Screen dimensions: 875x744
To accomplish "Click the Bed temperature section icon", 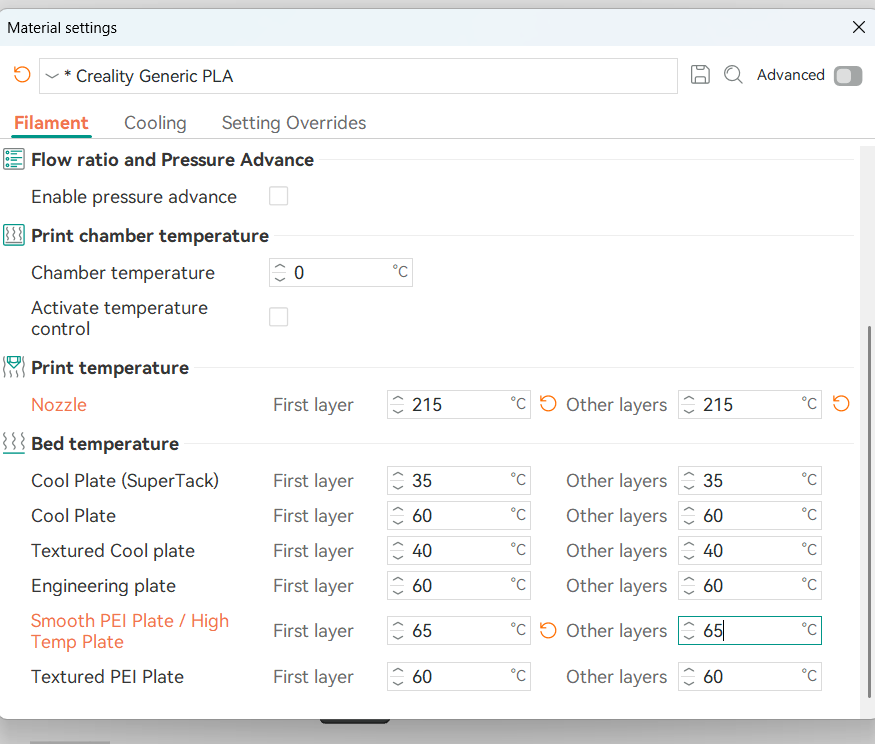I will 14,444.
